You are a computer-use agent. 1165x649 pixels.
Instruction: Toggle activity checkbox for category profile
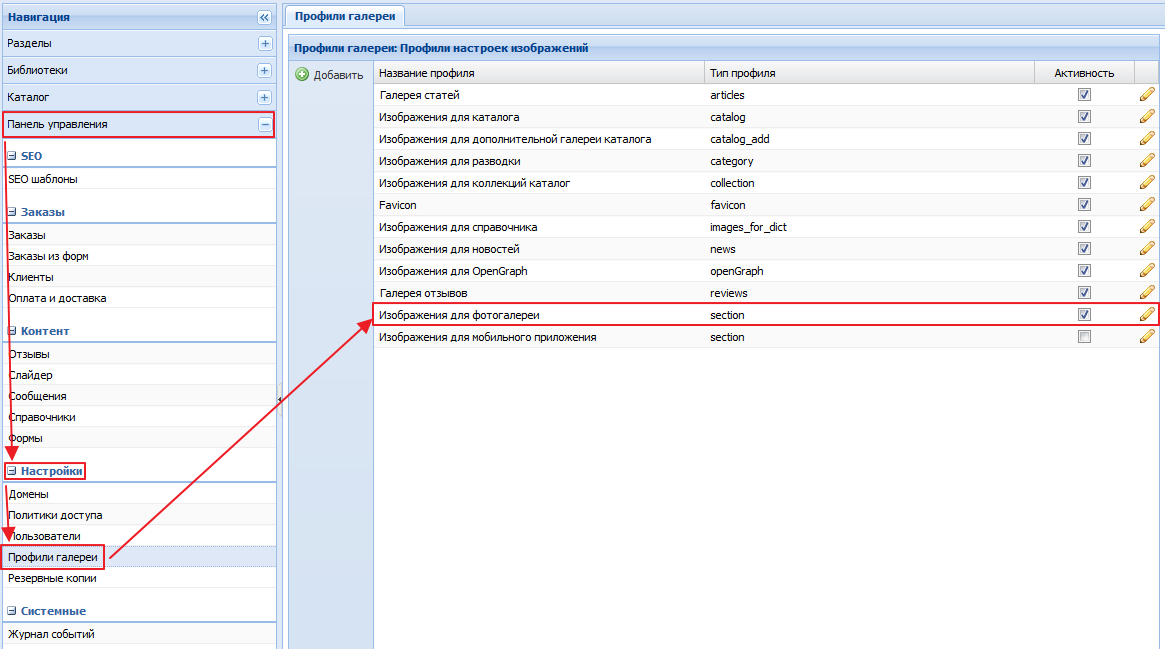click(1084, 161)
